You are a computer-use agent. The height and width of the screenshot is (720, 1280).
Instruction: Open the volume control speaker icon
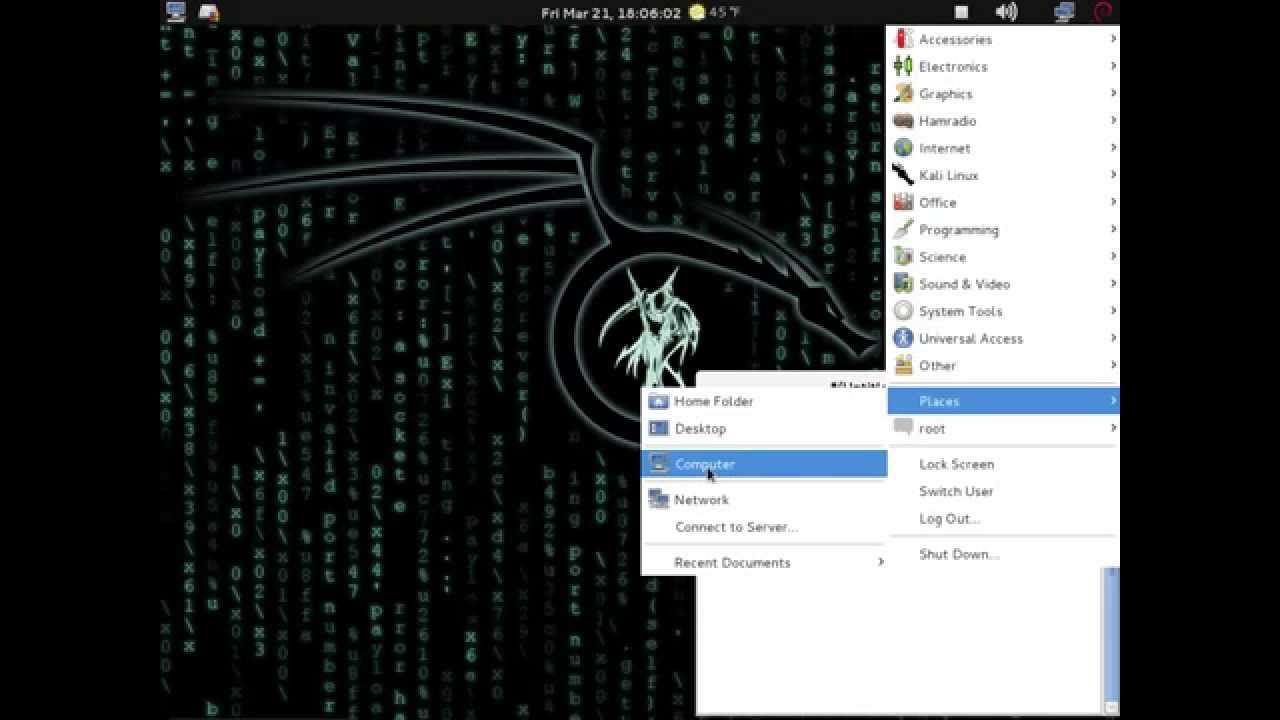click(1005, 12)
